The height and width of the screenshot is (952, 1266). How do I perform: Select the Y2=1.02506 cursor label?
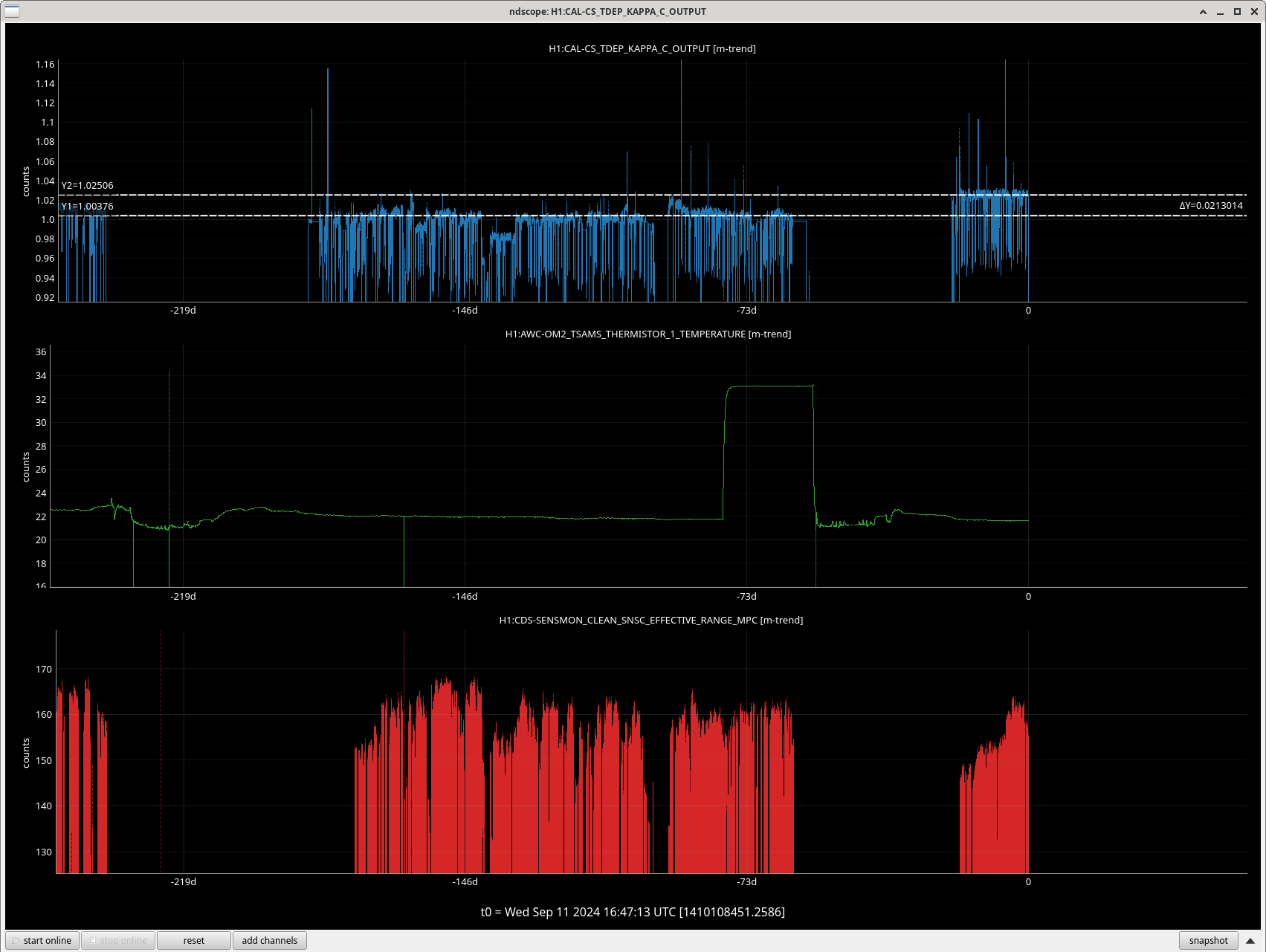point(87,186)
